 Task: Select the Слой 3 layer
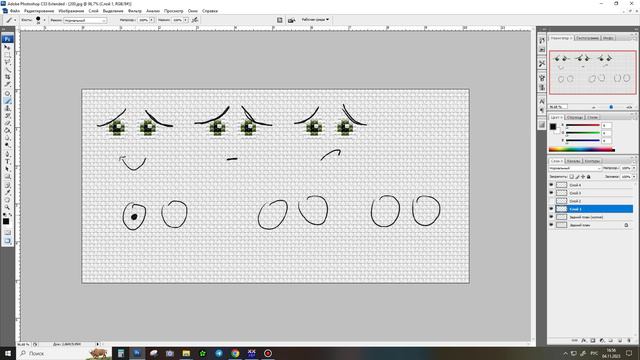(x=594, y=193)
